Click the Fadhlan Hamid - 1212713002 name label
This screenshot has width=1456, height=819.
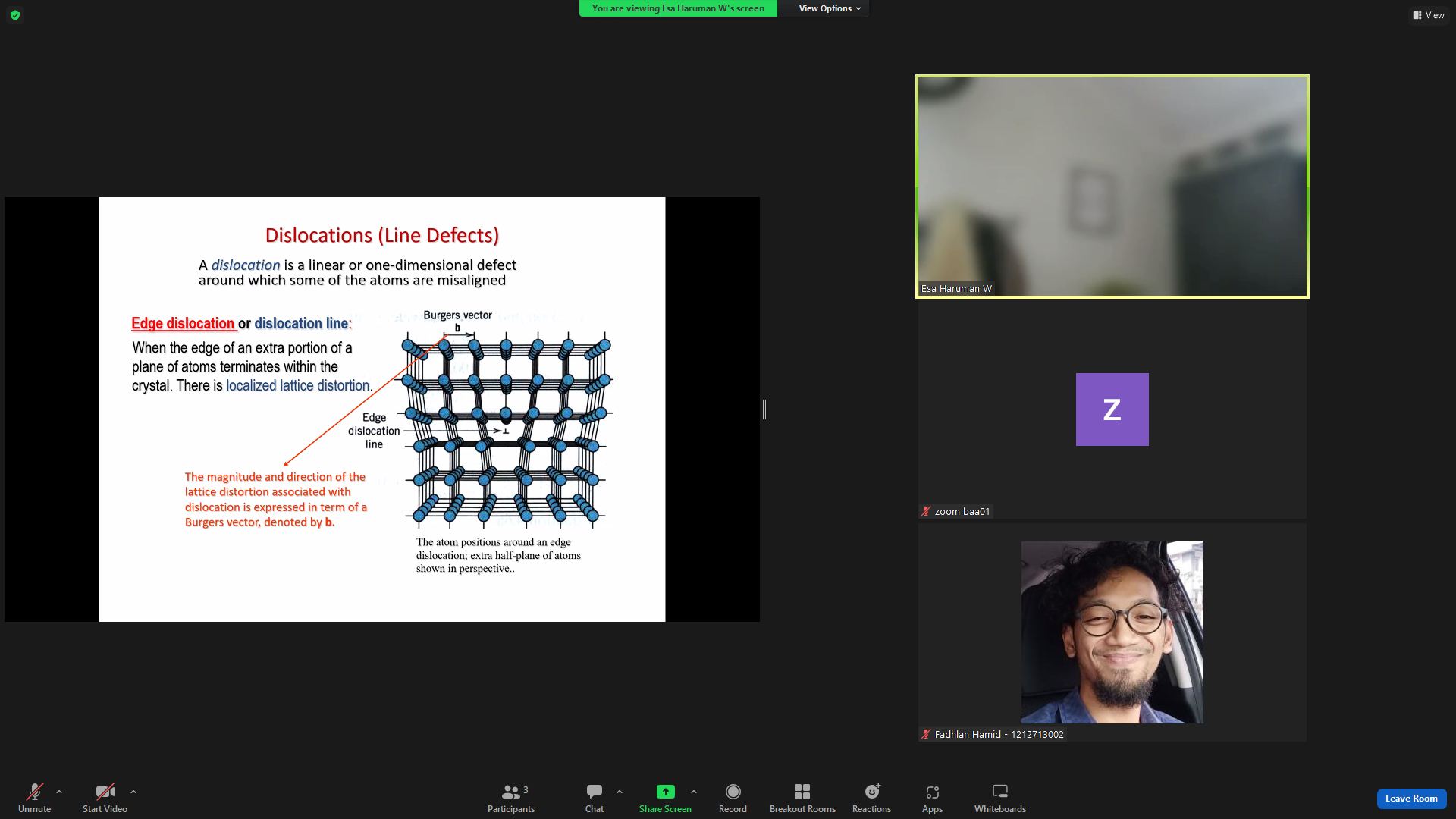[999, 734]
